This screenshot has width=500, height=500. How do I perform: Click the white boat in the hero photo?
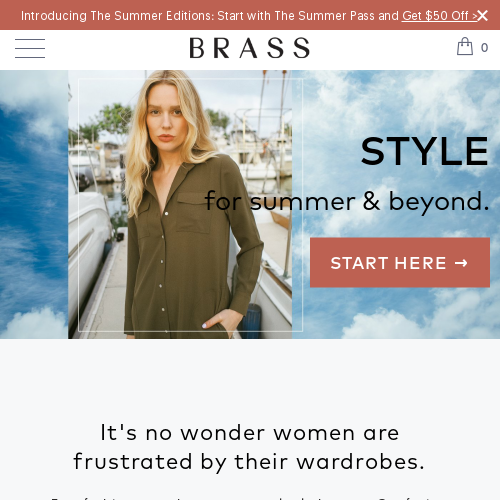point(90,250)
